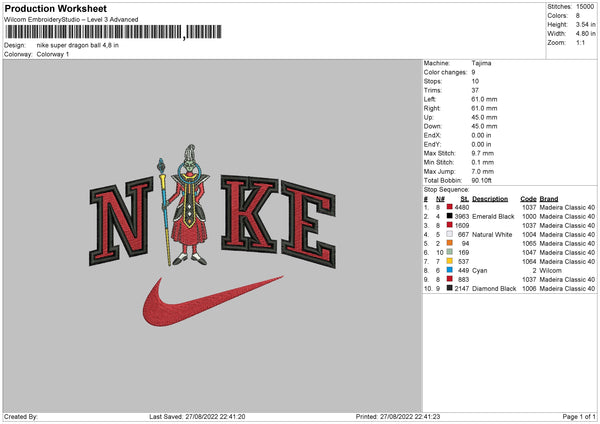This screenshot has height=424, width=600.
Task: Click the Stops value '10'
Action: click(475, 81)
